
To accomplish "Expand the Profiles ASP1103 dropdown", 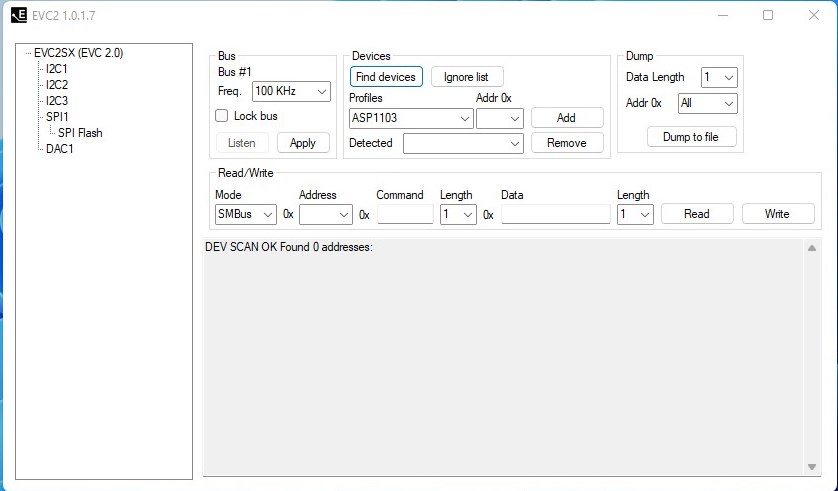I will (411, 118).
